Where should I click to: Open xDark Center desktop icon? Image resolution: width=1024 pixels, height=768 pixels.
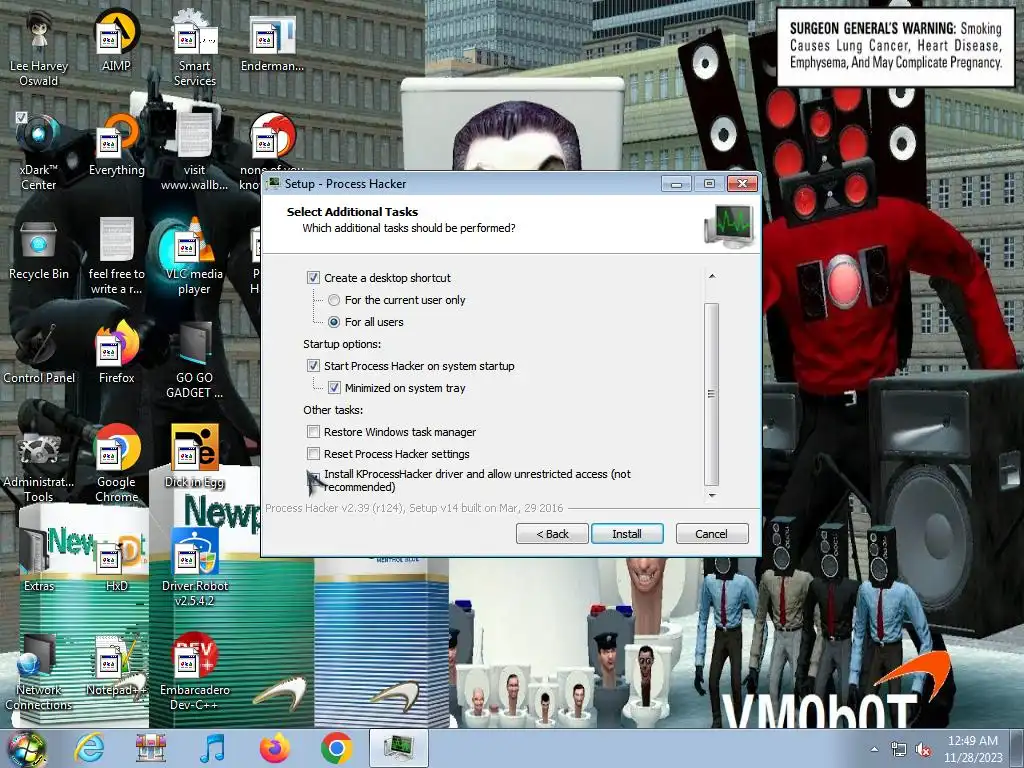point(39,152)
